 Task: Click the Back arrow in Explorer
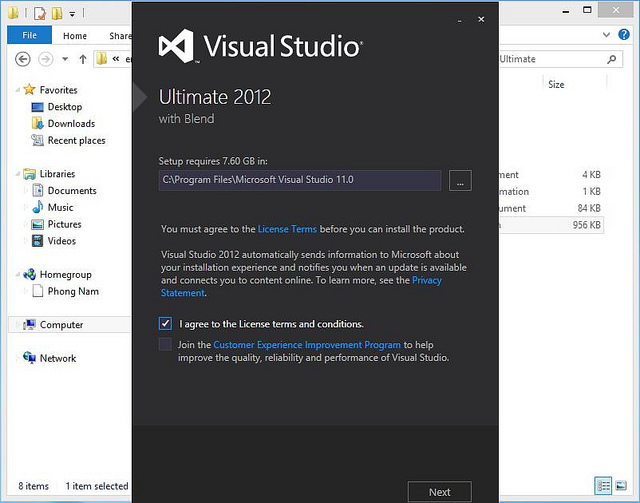[x=23, y=60]
